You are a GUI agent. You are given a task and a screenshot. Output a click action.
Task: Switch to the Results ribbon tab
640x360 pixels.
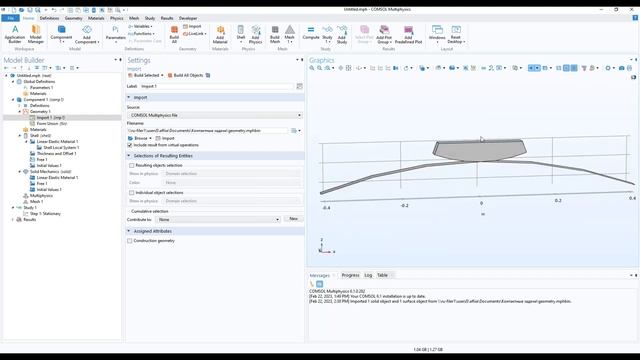point(167,18)
